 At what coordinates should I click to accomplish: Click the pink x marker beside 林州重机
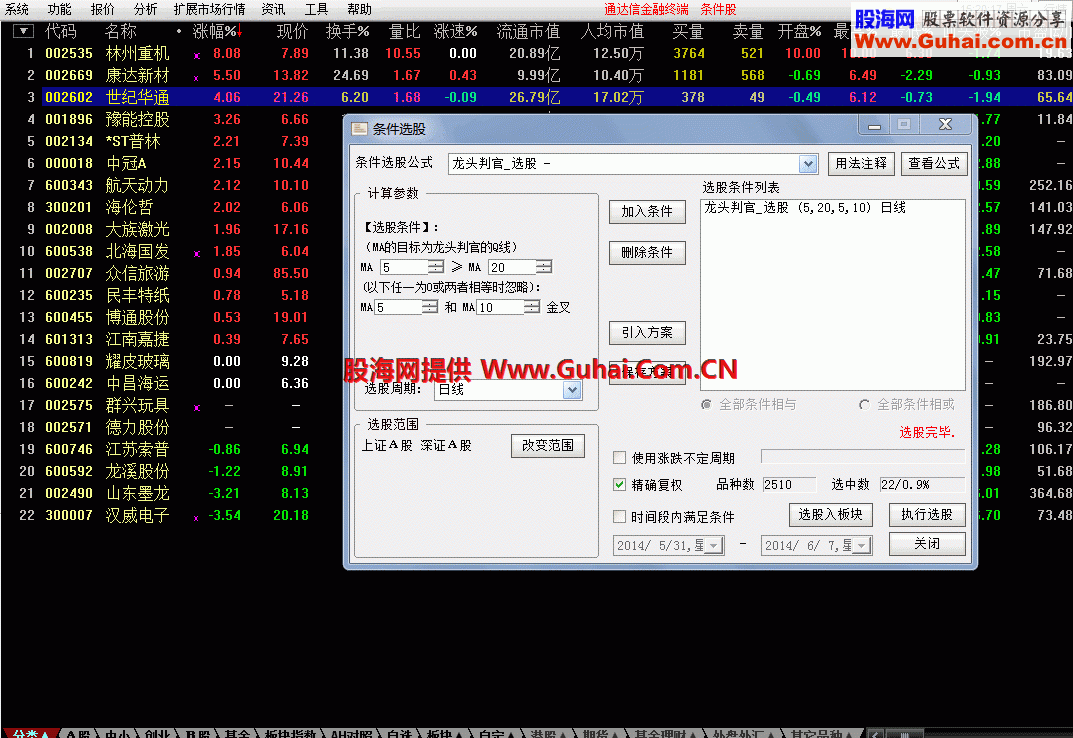click(x=197, y=56)
